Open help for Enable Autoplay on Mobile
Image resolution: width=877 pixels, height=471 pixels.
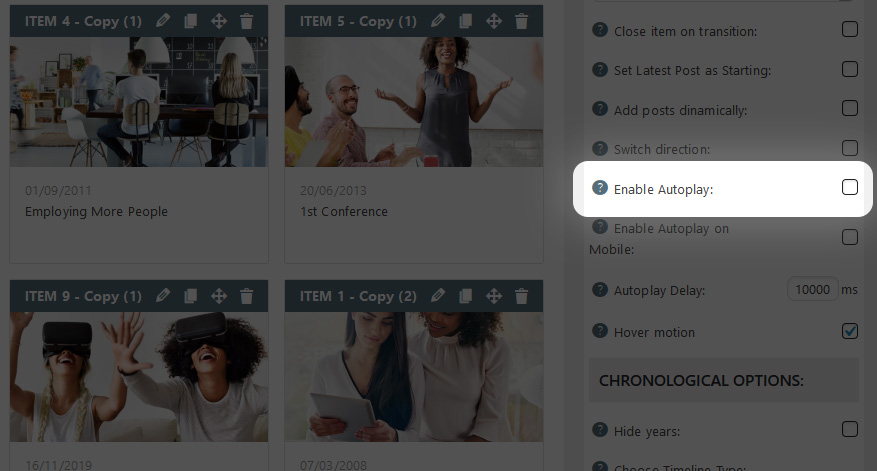600,227
